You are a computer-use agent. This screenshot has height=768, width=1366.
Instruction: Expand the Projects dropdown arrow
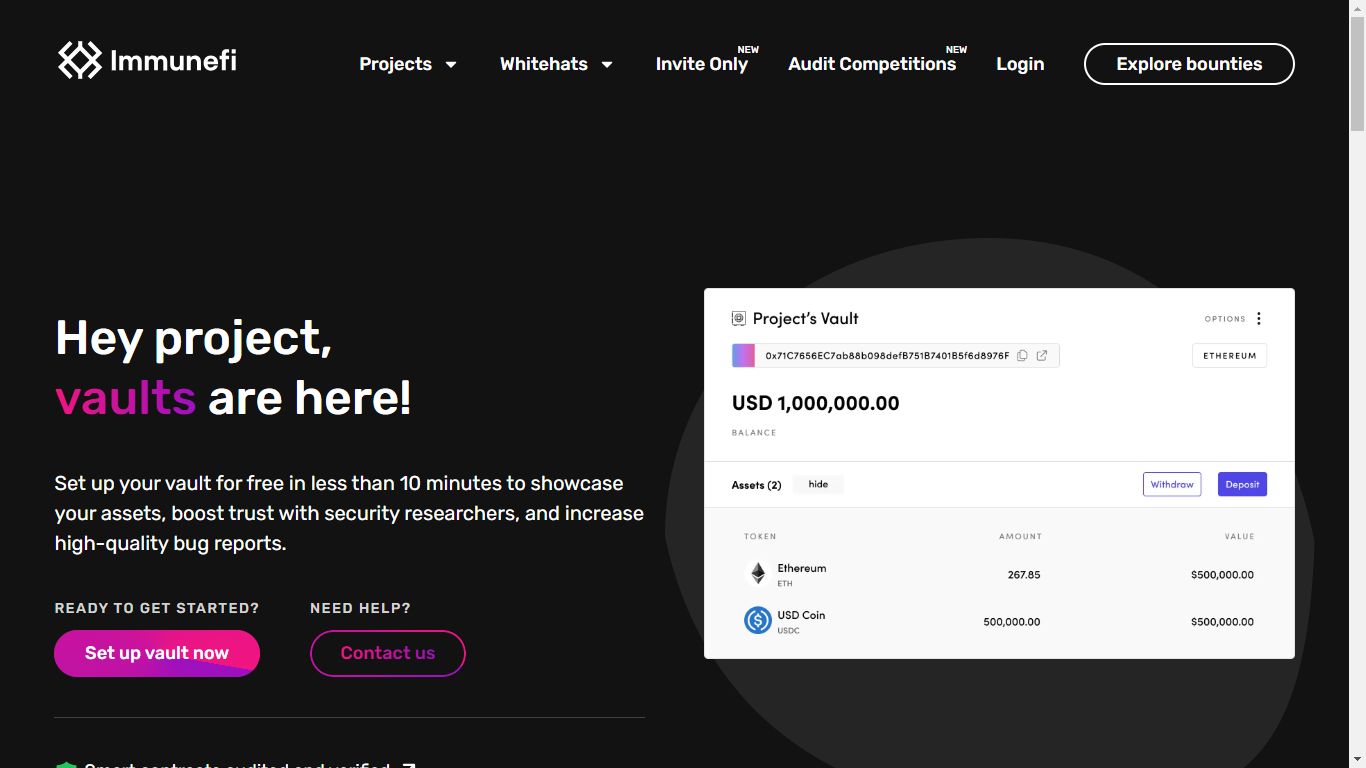click(x=451, y=65)
